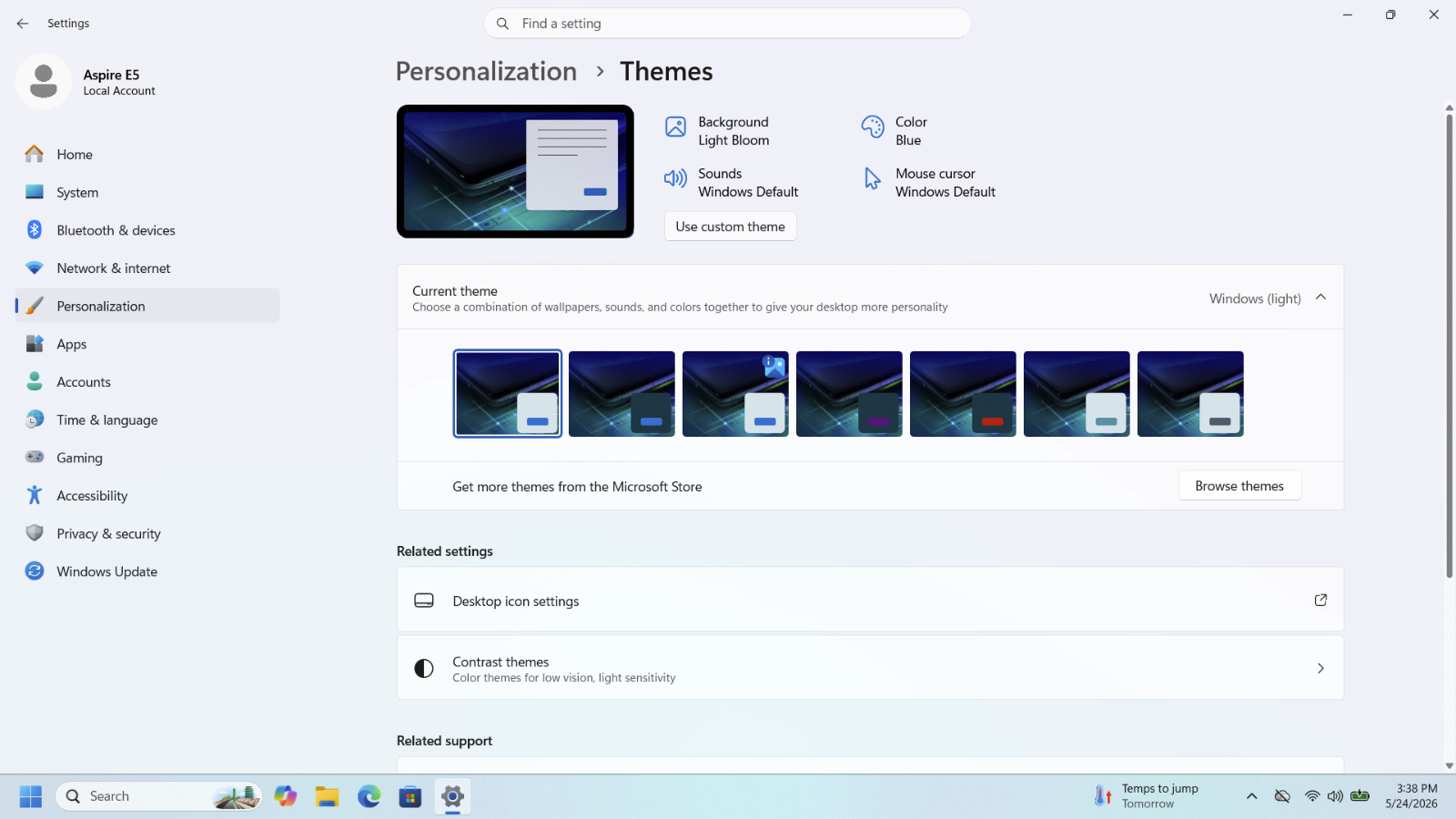
Task: Open Privacy & security via the shield icon
Action: [35, 533]
